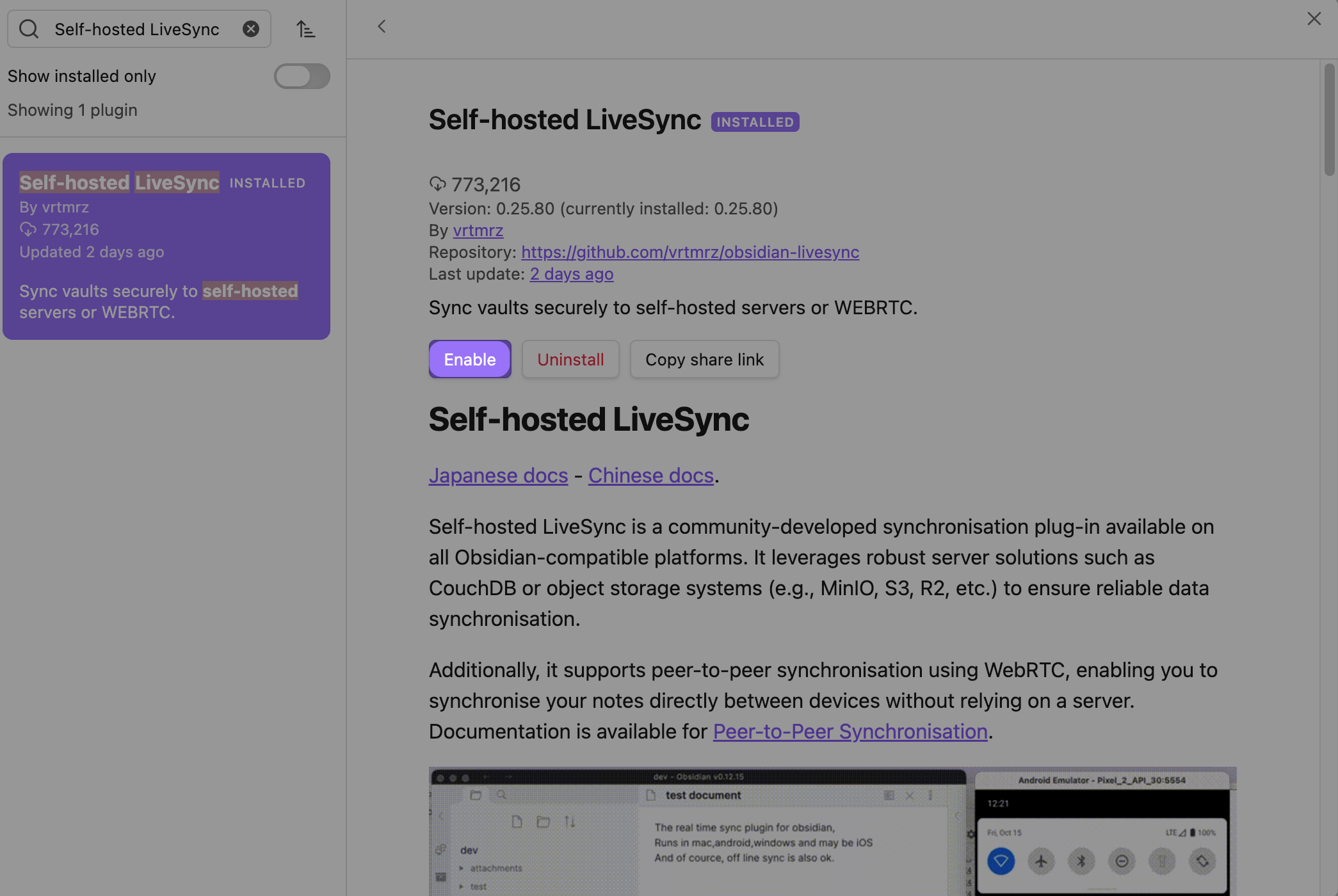The height and width of the screenshot is (896, 1338).
Task: Click Updated 2 days ago in card
Action: pyautogui.click(x=92, y=252)
